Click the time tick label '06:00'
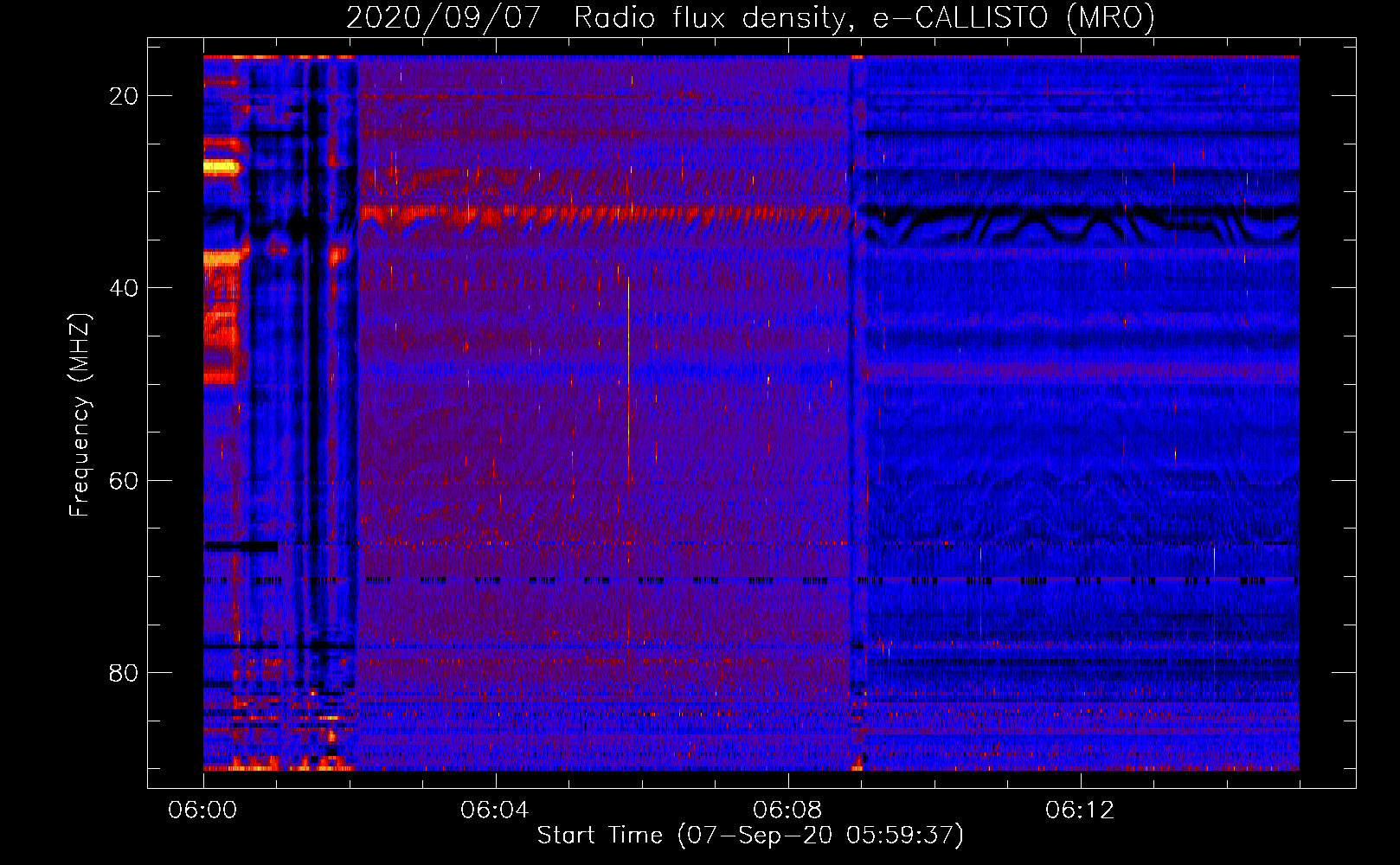Viewport: 1400px width, 865px height. coord(202,811)
